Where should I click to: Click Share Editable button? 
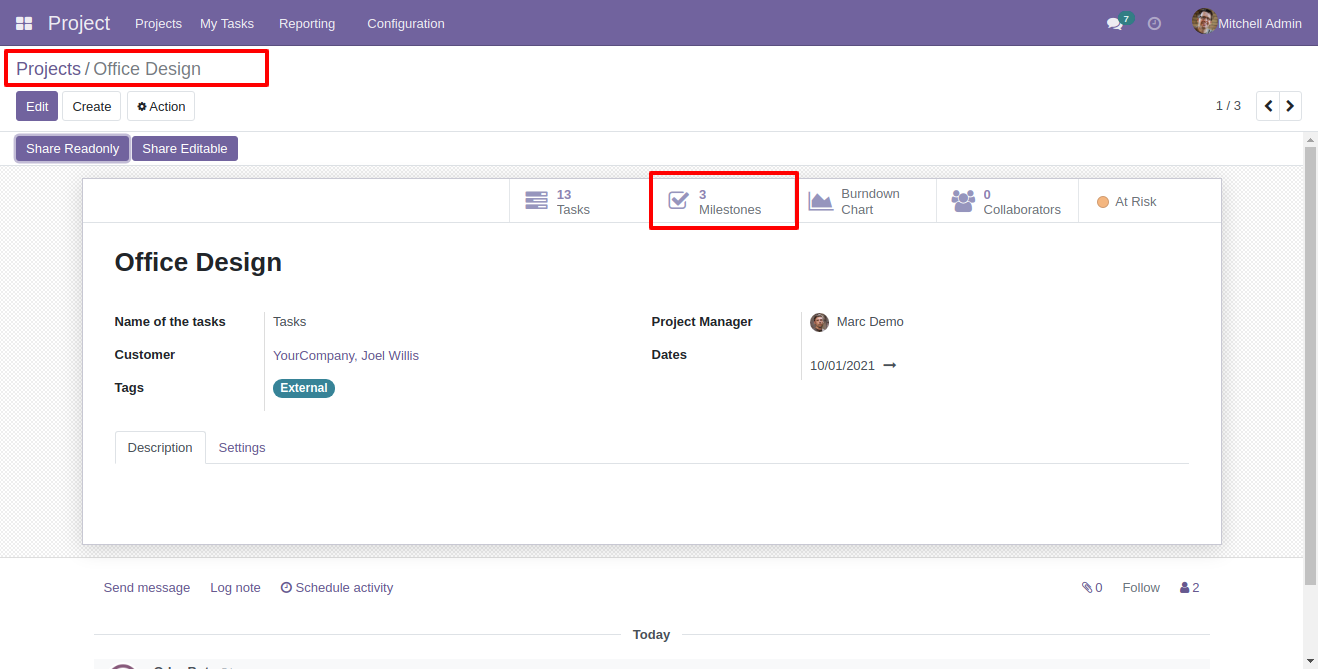pos(185,148)
